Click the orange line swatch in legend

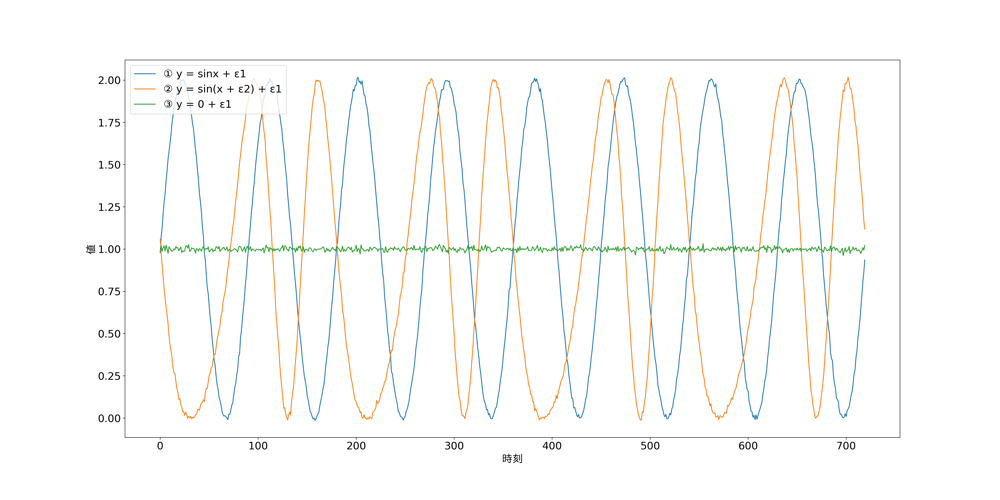click(145, 89)
